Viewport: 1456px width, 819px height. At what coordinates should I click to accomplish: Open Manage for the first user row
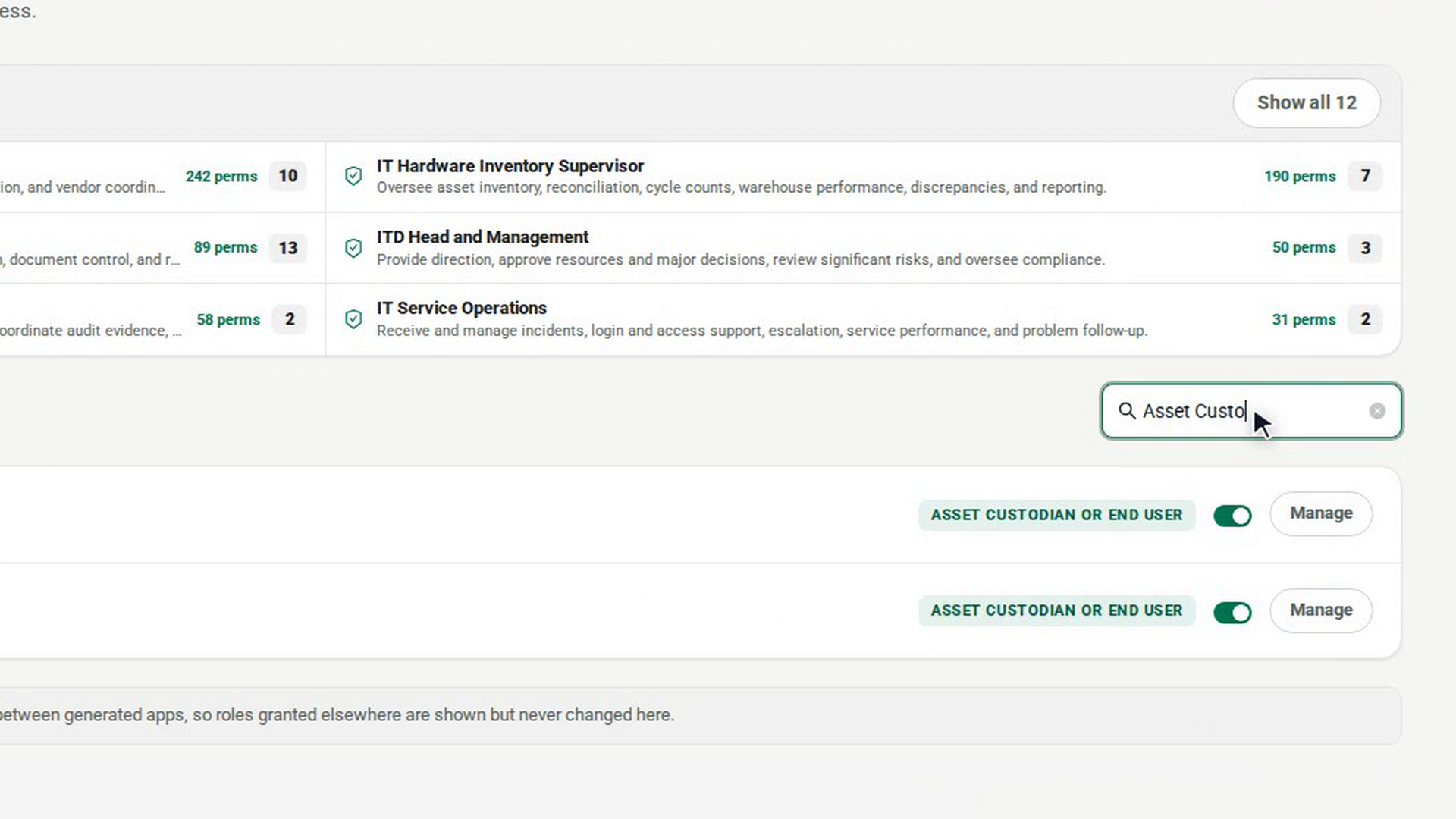pyautogui.click(x=1321, y=514)
